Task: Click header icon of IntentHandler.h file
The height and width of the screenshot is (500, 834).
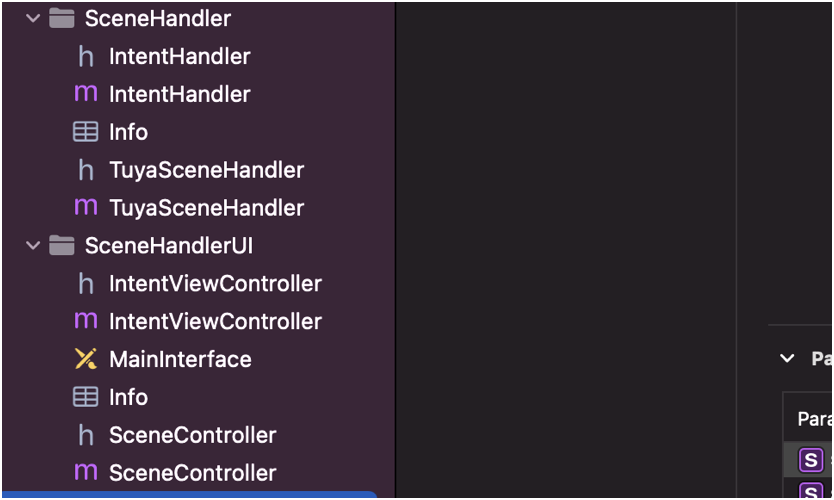Action: click(86, 56)
